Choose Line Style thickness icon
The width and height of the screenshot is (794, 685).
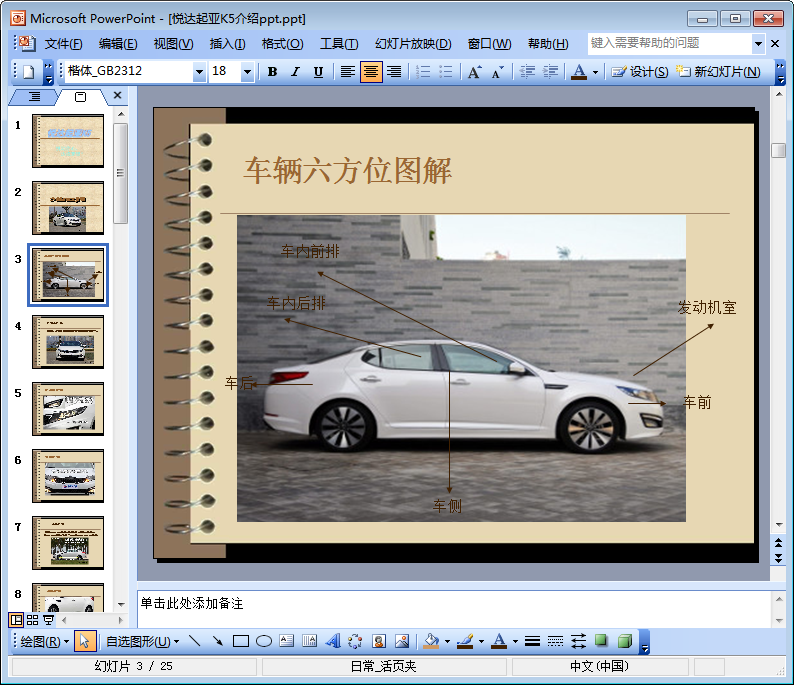[x=532, y=641]
